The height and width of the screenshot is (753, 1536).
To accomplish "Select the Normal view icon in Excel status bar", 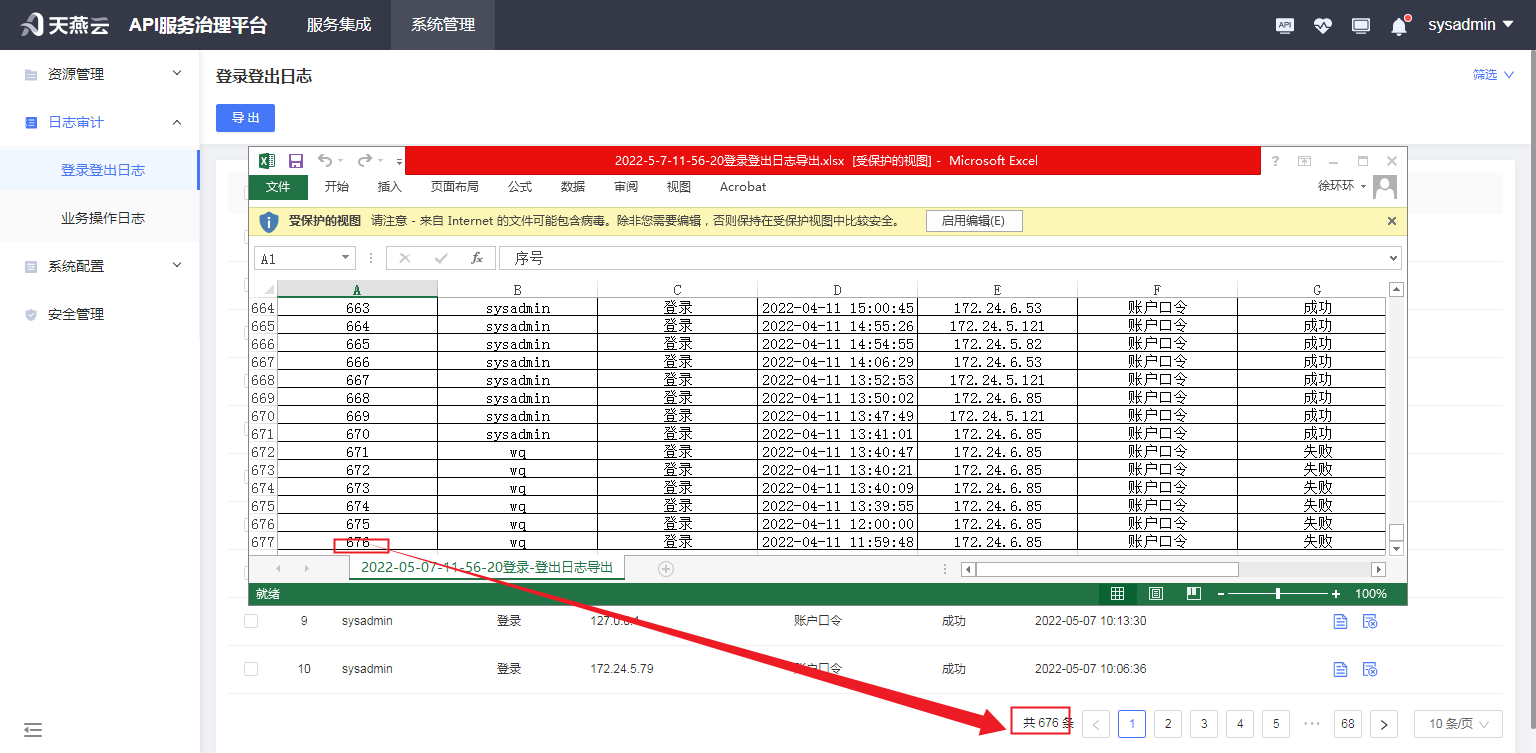I will click(x=1117, y=593).
